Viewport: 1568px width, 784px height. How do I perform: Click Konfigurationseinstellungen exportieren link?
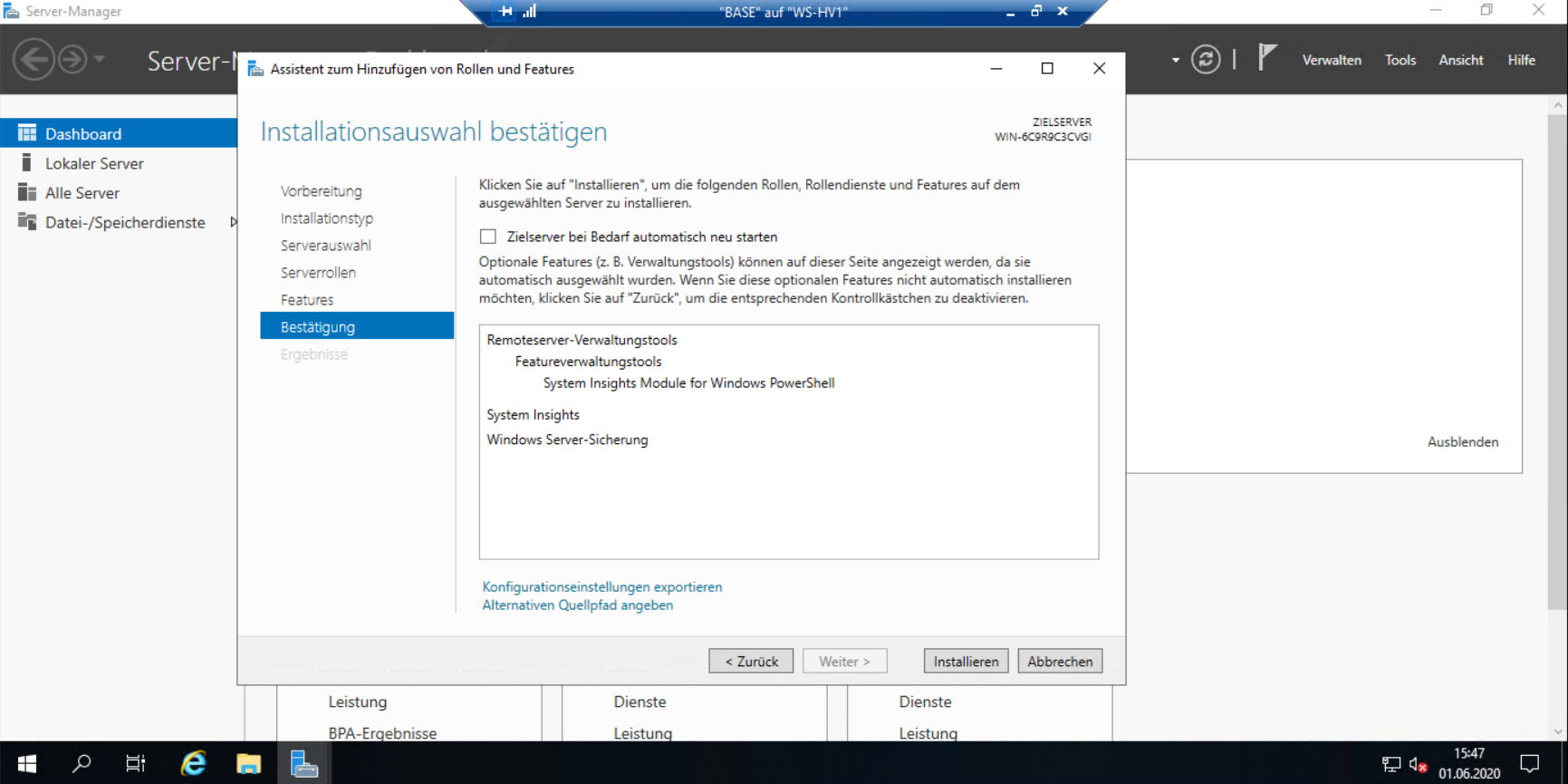click(601, 586)
